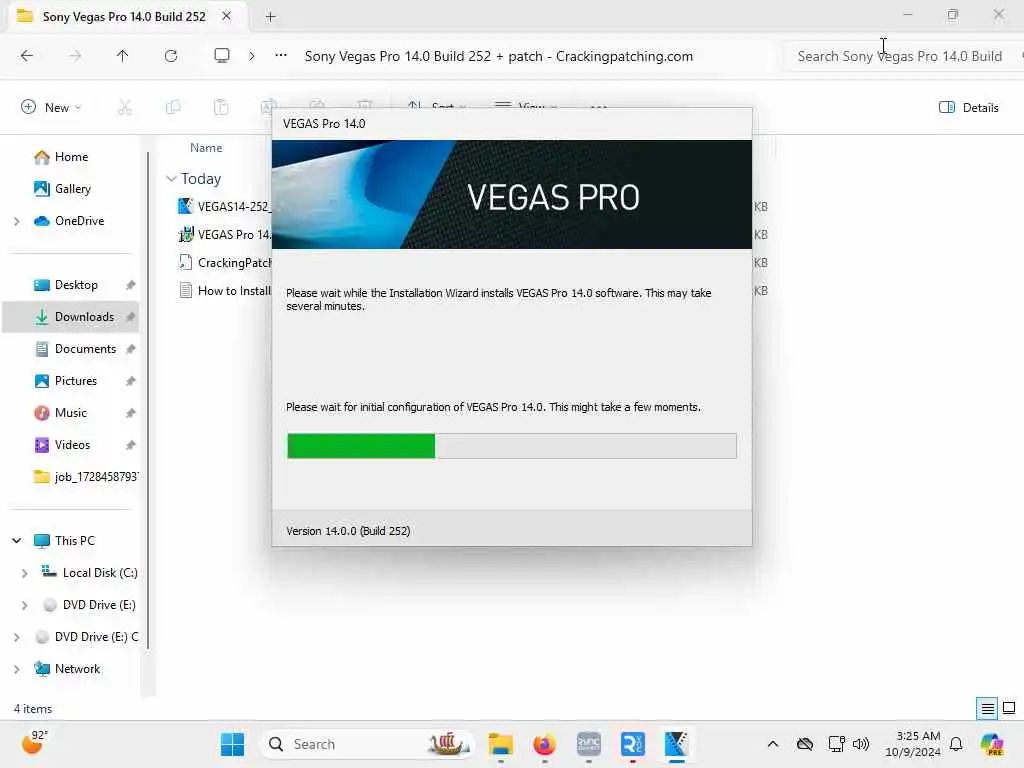The height and width of the screenshot is (768, 1024).
Task: Open the Desktop quick access folder
Action: pyautogui.click(x=76, y=285)
